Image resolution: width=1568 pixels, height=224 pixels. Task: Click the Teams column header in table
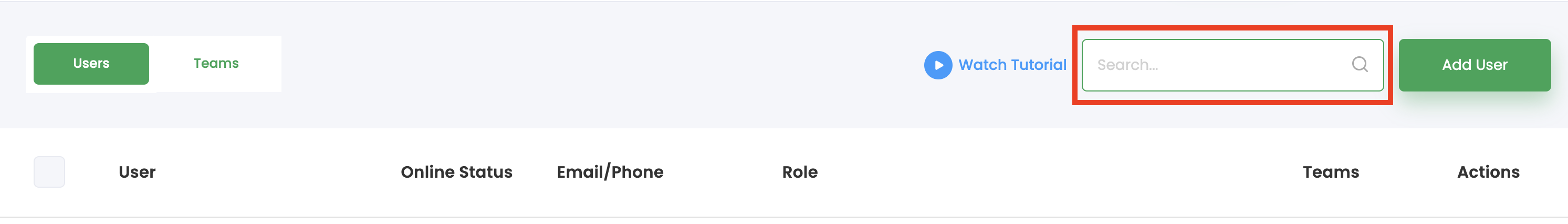click(x=1331, y=172)
